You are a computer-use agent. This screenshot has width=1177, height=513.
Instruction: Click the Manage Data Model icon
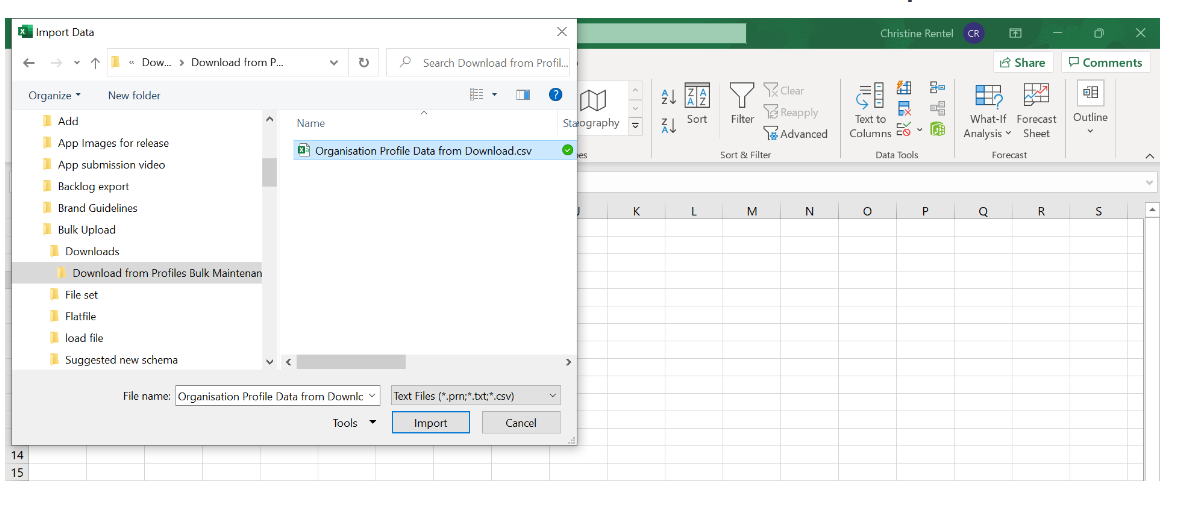click(938, 129)
